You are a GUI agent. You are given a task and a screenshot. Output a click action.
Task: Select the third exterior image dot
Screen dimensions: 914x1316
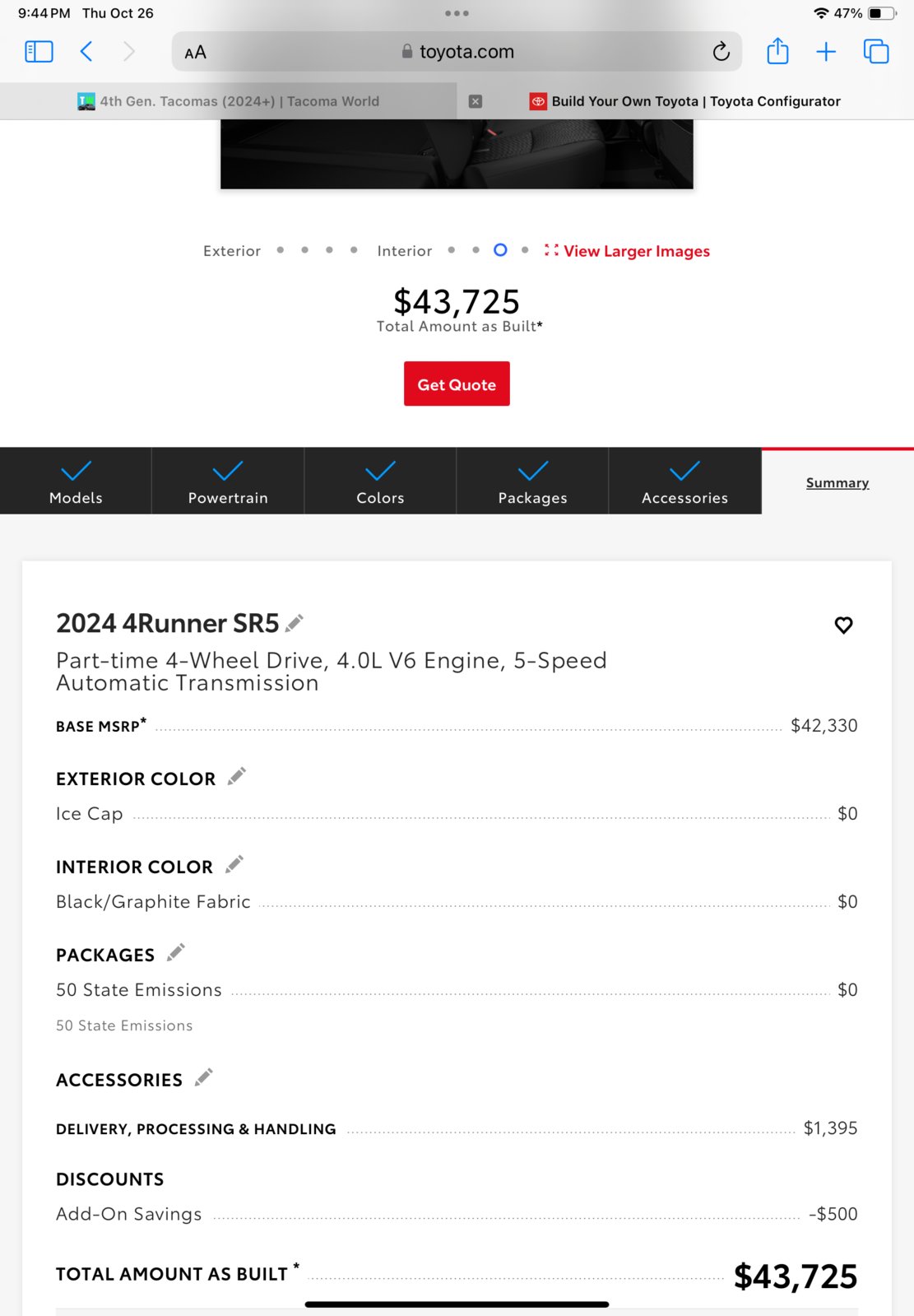[329, 250]
